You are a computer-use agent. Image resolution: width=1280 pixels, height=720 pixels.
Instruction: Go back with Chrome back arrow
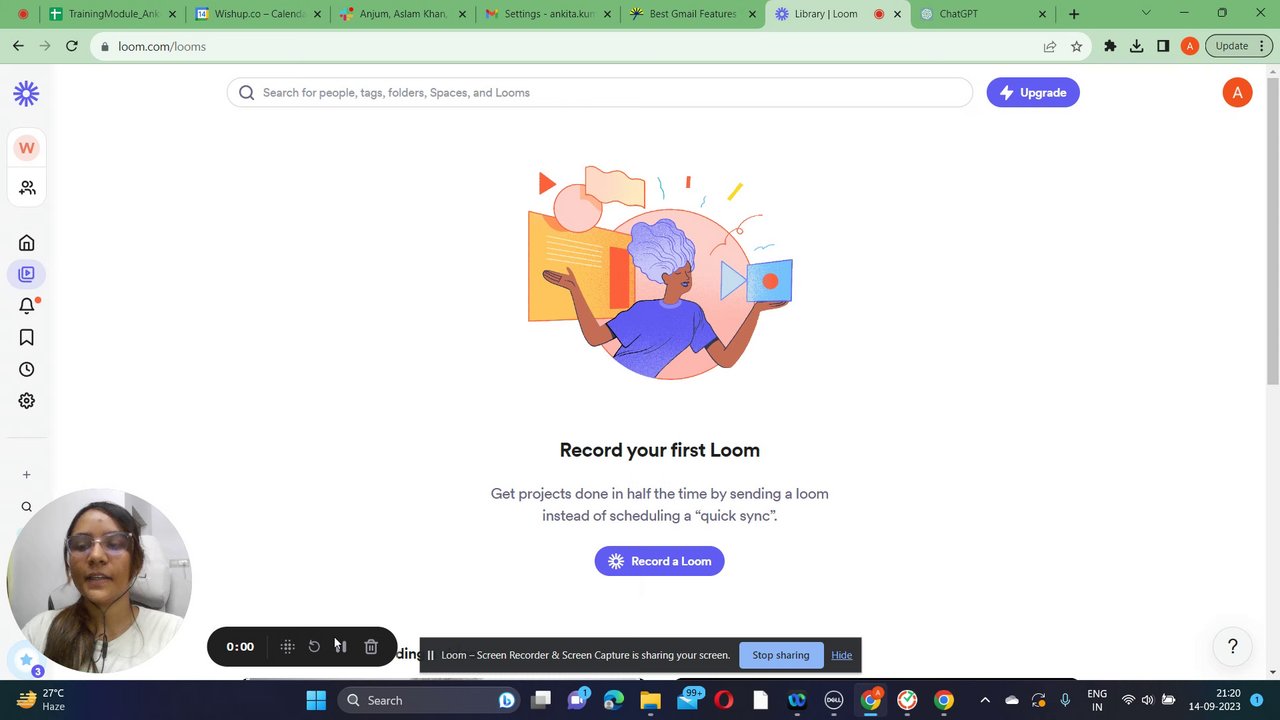pyautogui.click(x=18, y=46)
